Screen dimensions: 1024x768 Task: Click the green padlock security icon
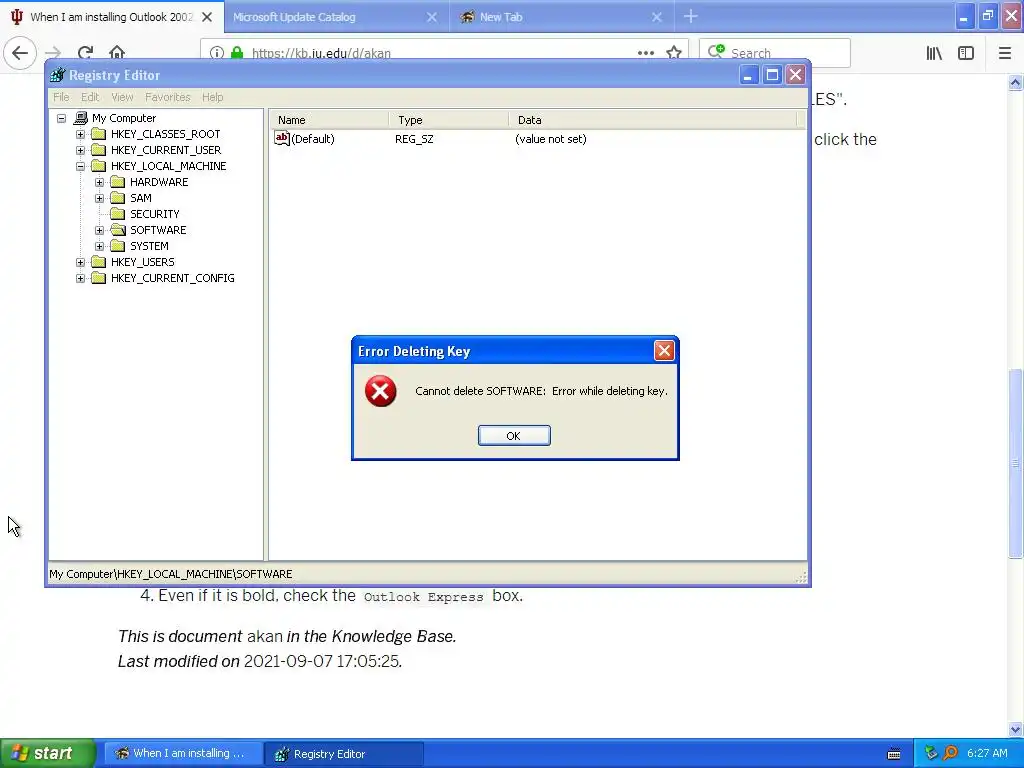(237, 53)
